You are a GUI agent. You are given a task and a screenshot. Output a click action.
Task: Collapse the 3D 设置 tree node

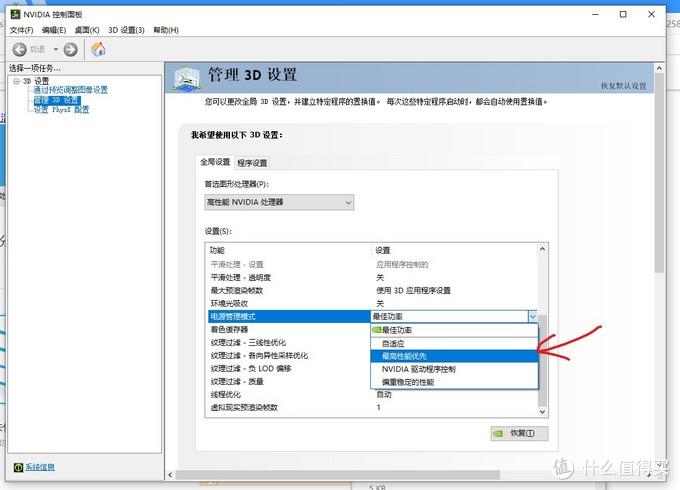(x=16, y=81)
